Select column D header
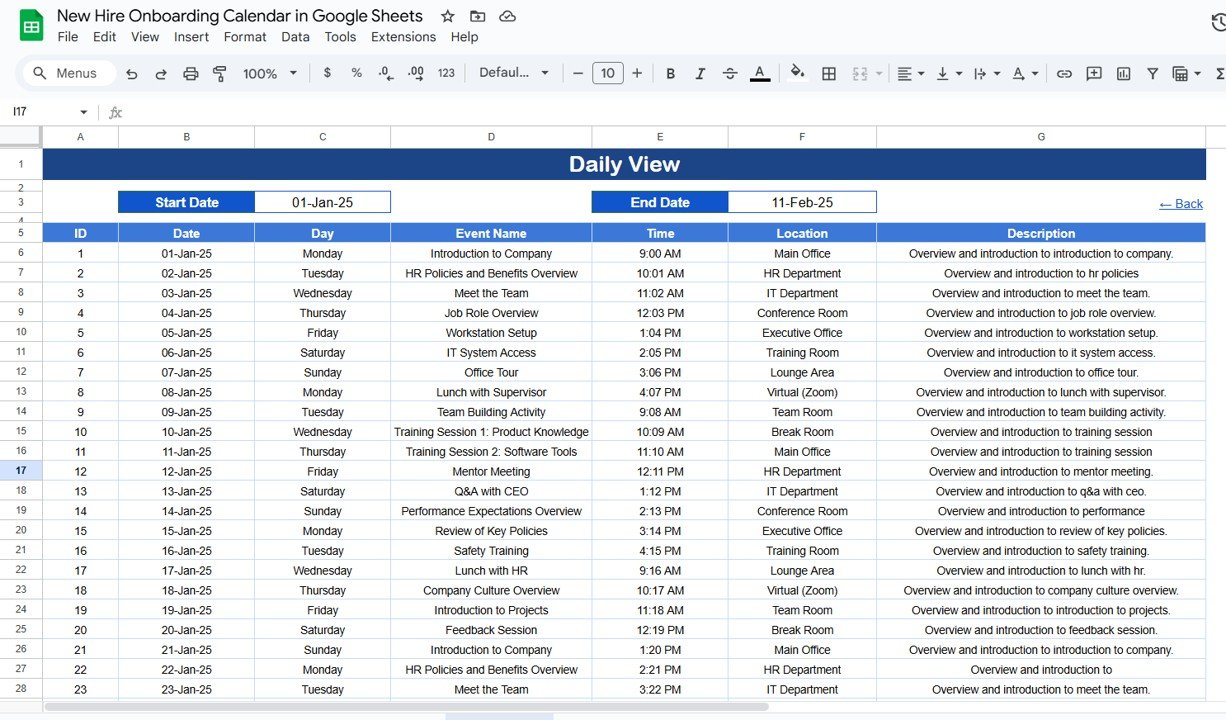Screen dimensions: 1226x720 pos(491,137)
